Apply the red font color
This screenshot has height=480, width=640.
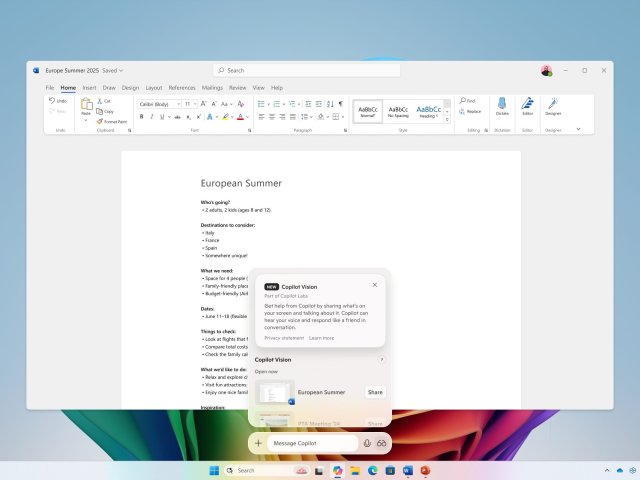click(240, 117)
